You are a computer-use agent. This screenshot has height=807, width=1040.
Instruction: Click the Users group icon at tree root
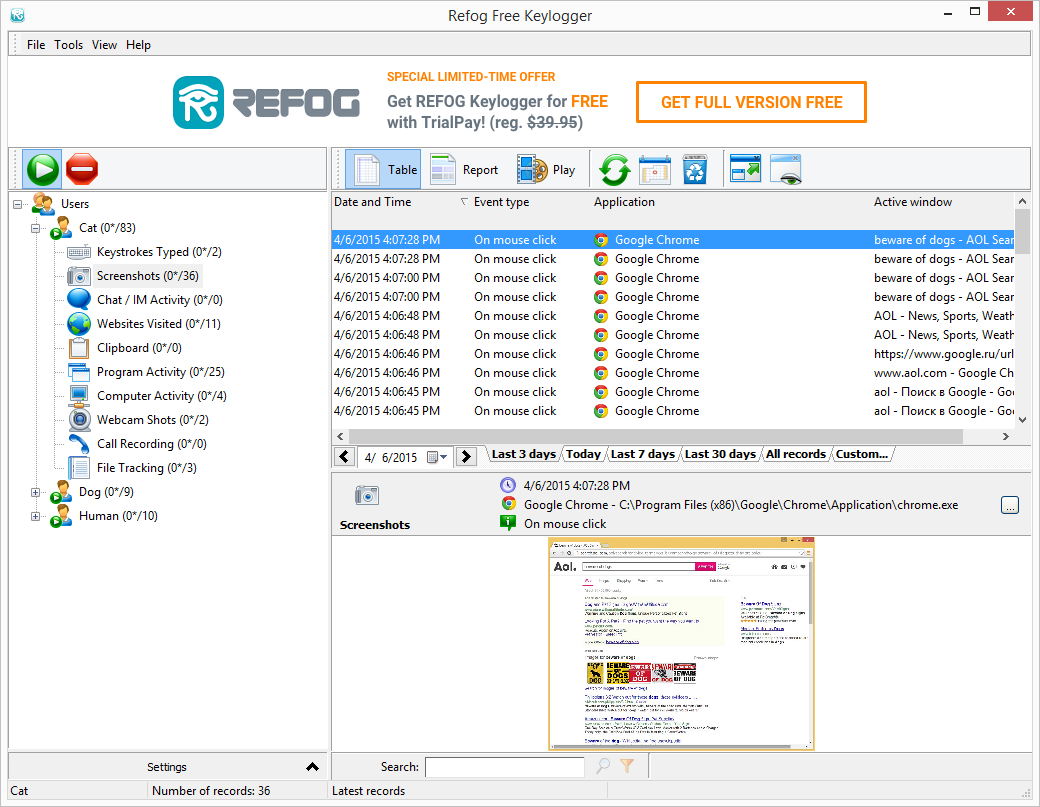click(43, 204)
